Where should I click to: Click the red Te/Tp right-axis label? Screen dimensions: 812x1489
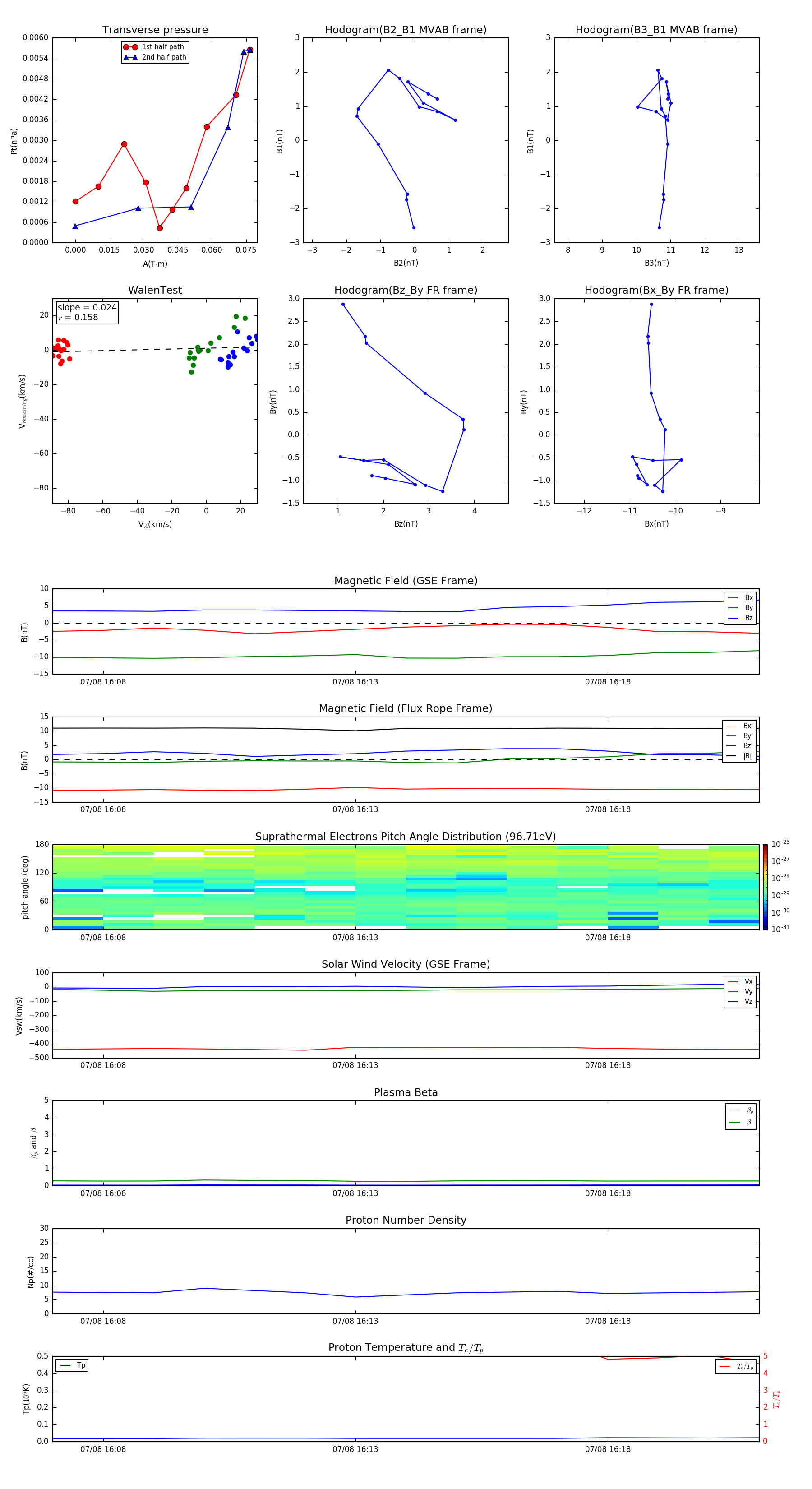[x=777, y=1399]
